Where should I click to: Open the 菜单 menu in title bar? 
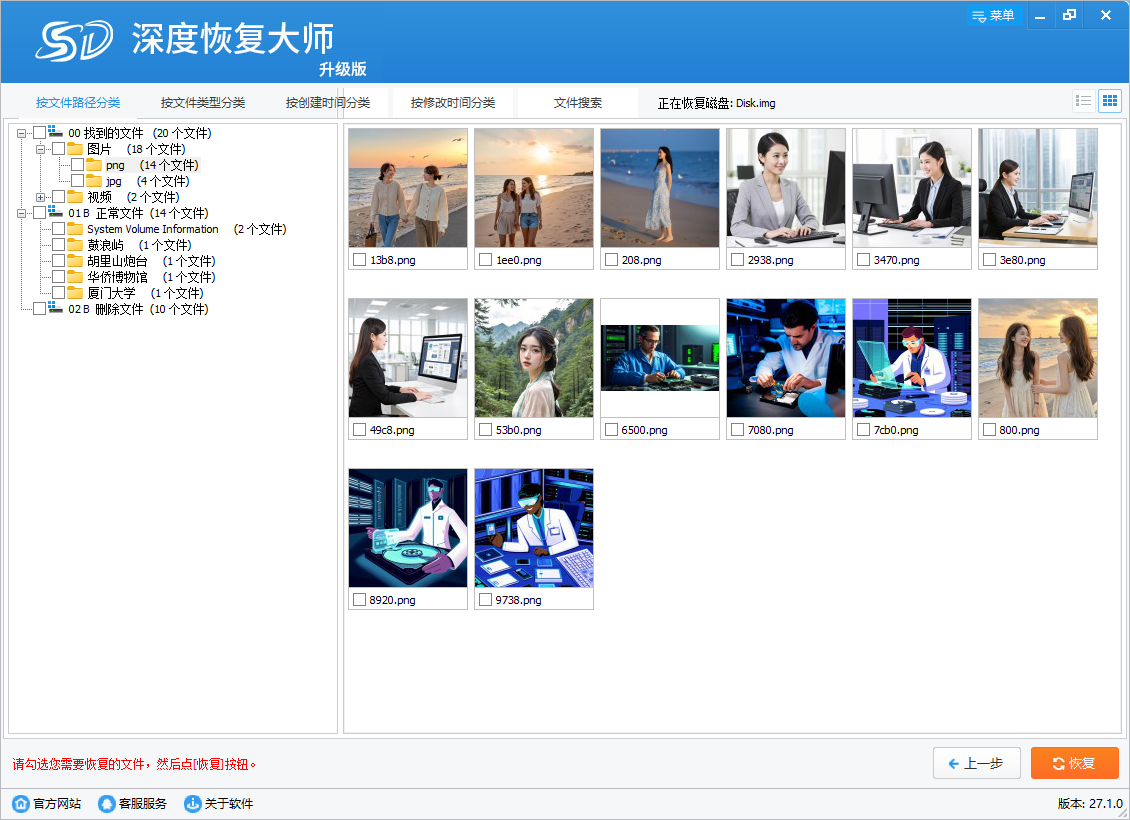click(x=993, y=16)
